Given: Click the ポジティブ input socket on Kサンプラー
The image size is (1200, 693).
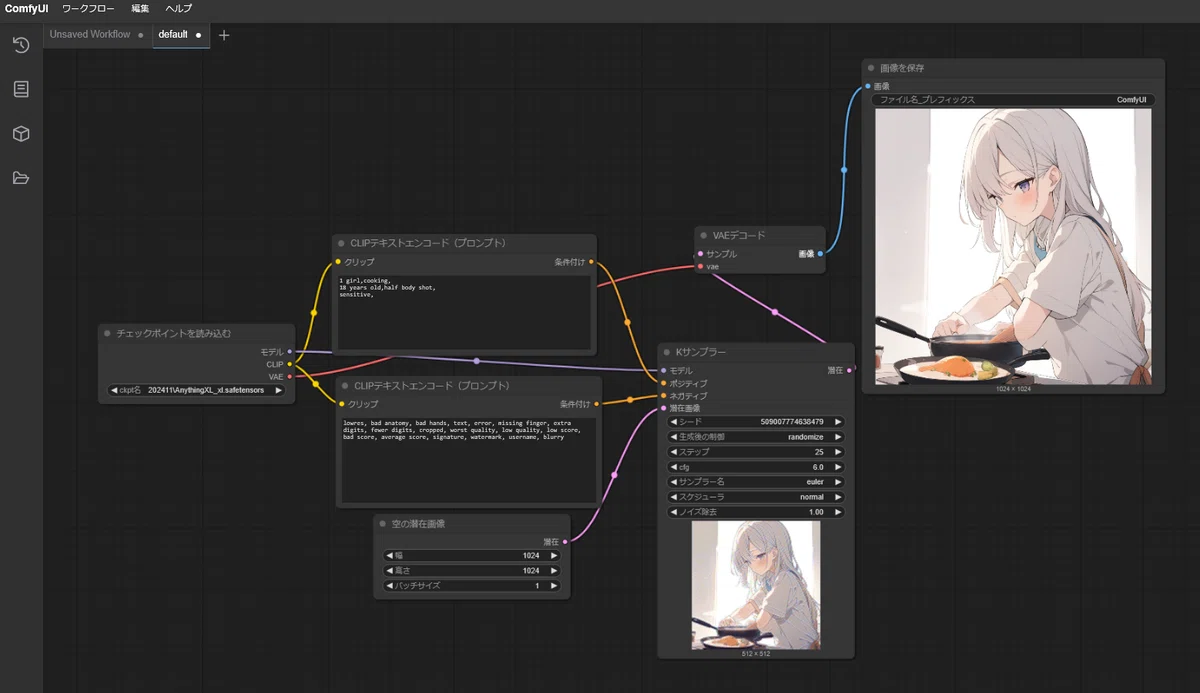Looking at the screenshot, I should [x=663, y=383].
